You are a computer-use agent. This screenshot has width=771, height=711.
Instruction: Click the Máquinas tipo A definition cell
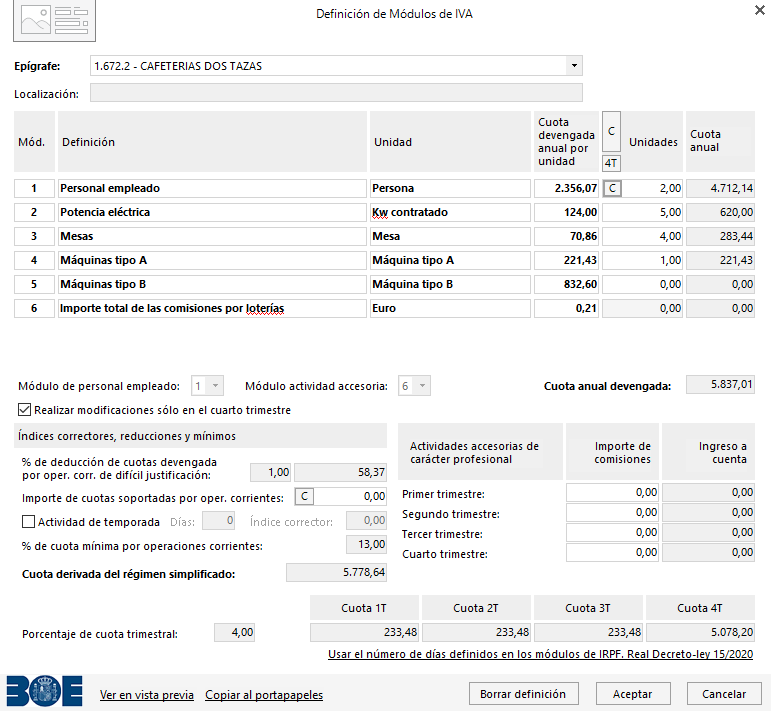tap(212, 261)
